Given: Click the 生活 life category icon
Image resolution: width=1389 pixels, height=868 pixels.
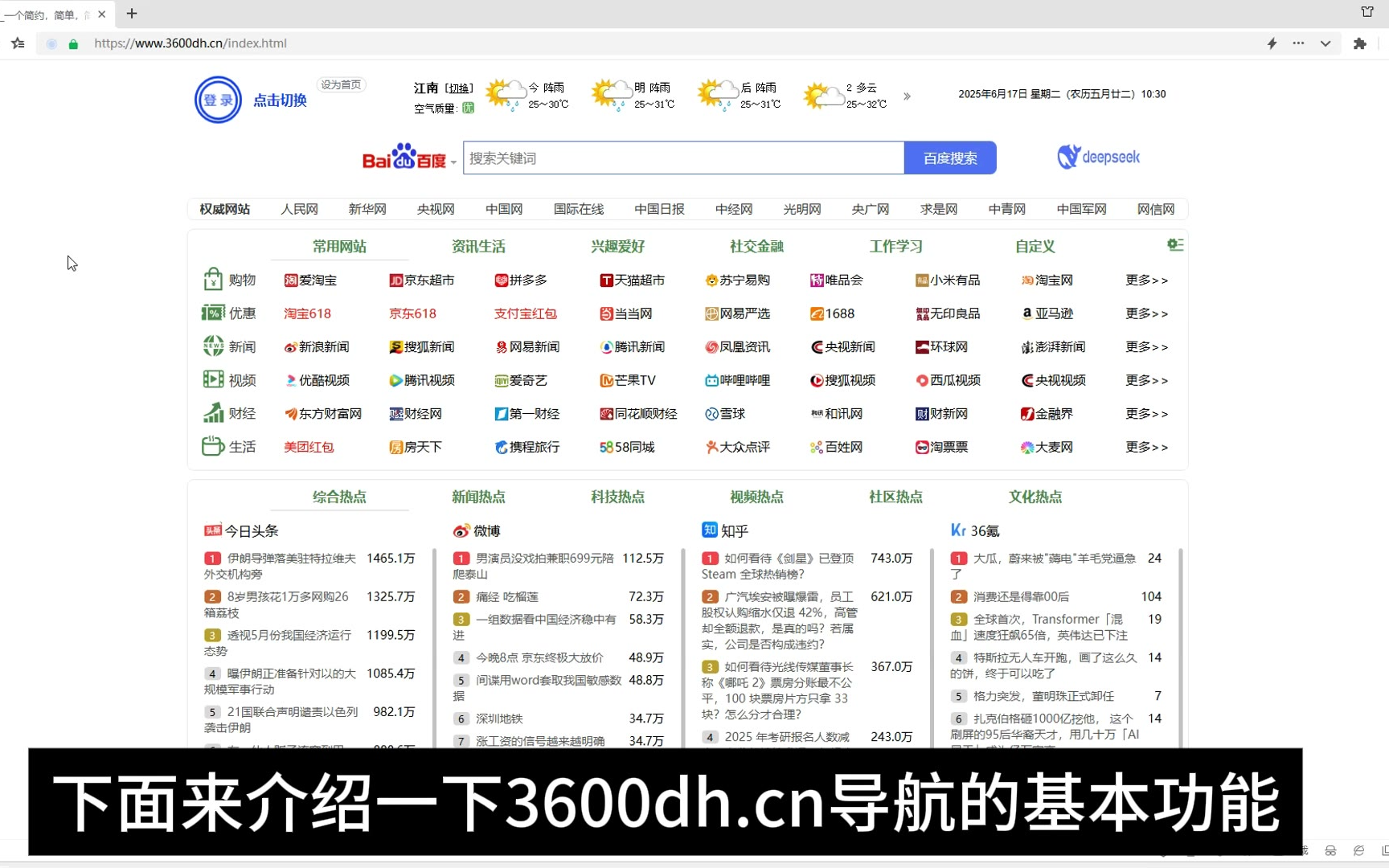Looking at the screenshot, I should point(213,446).
